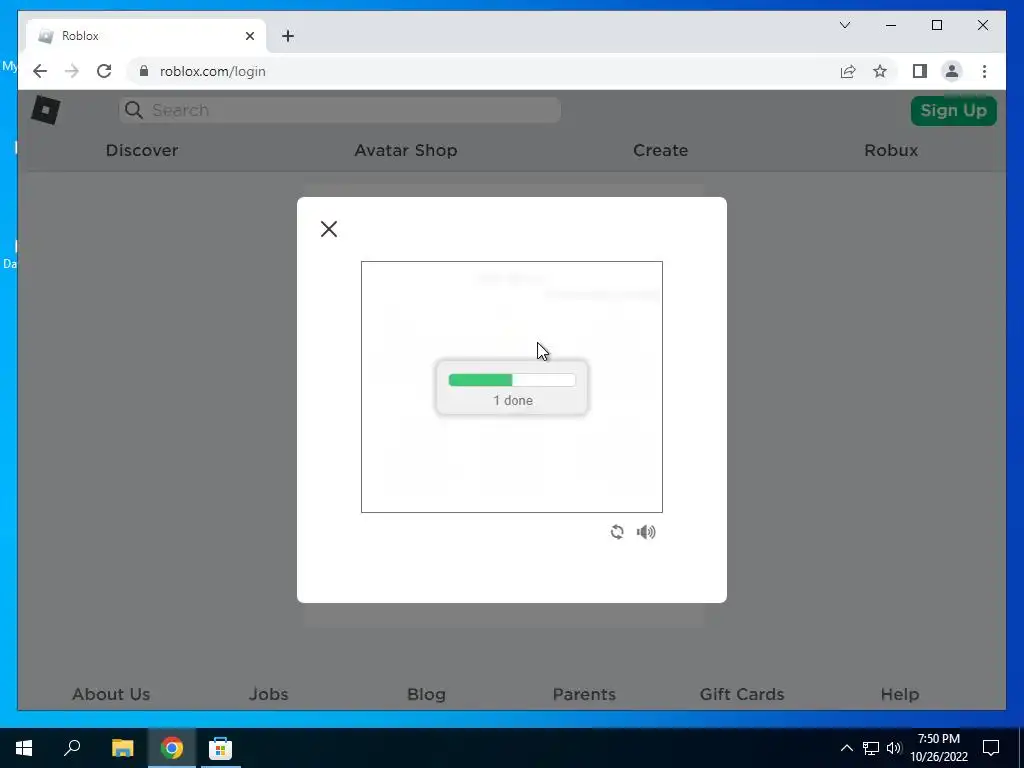Open the Roblox logo home link
Viewport: 1024px width, 768px height.
pyautogui.click(x=46, y=110)
